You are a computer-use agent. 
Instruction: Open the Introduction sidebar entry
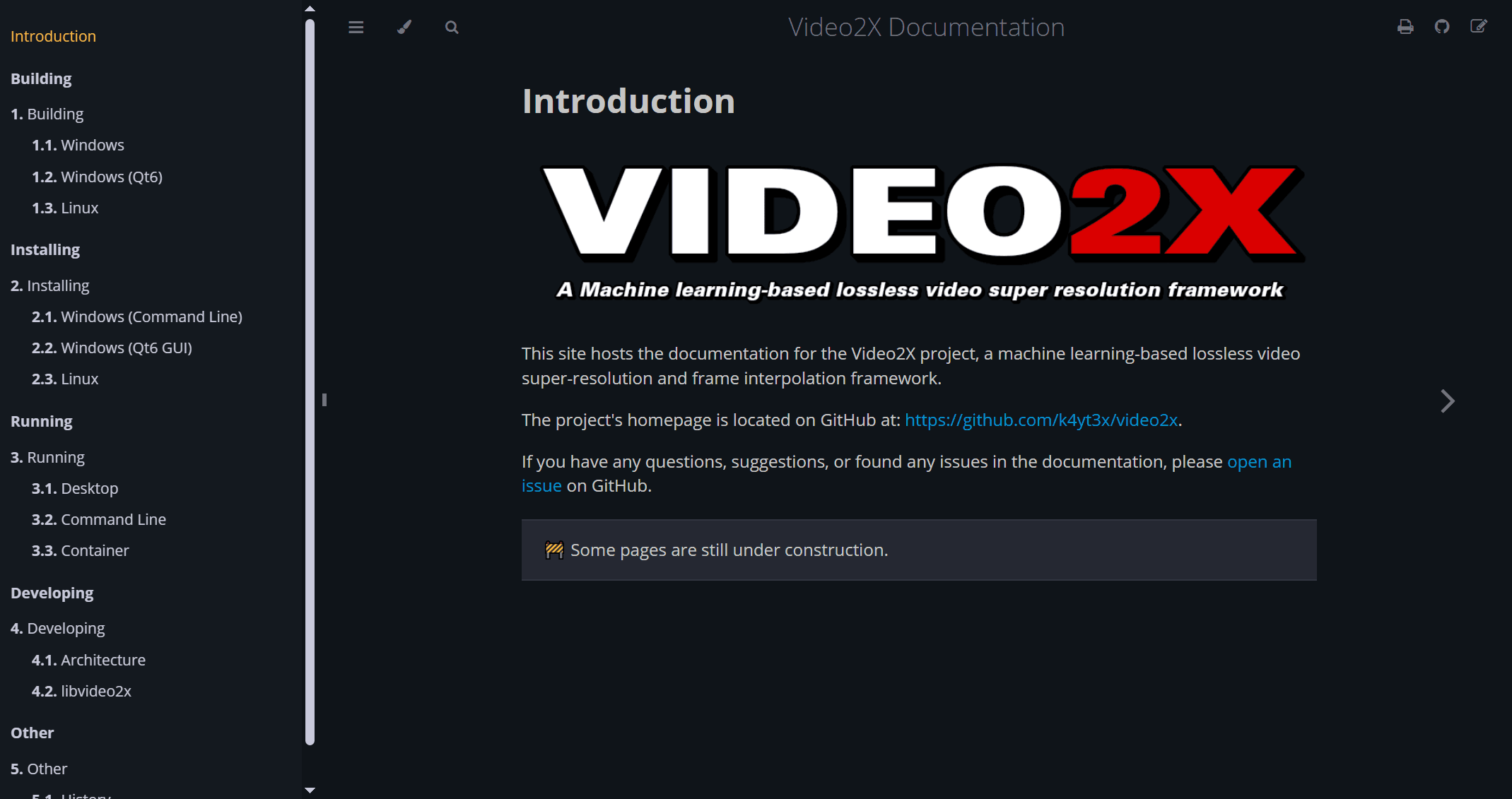point(53,36)
